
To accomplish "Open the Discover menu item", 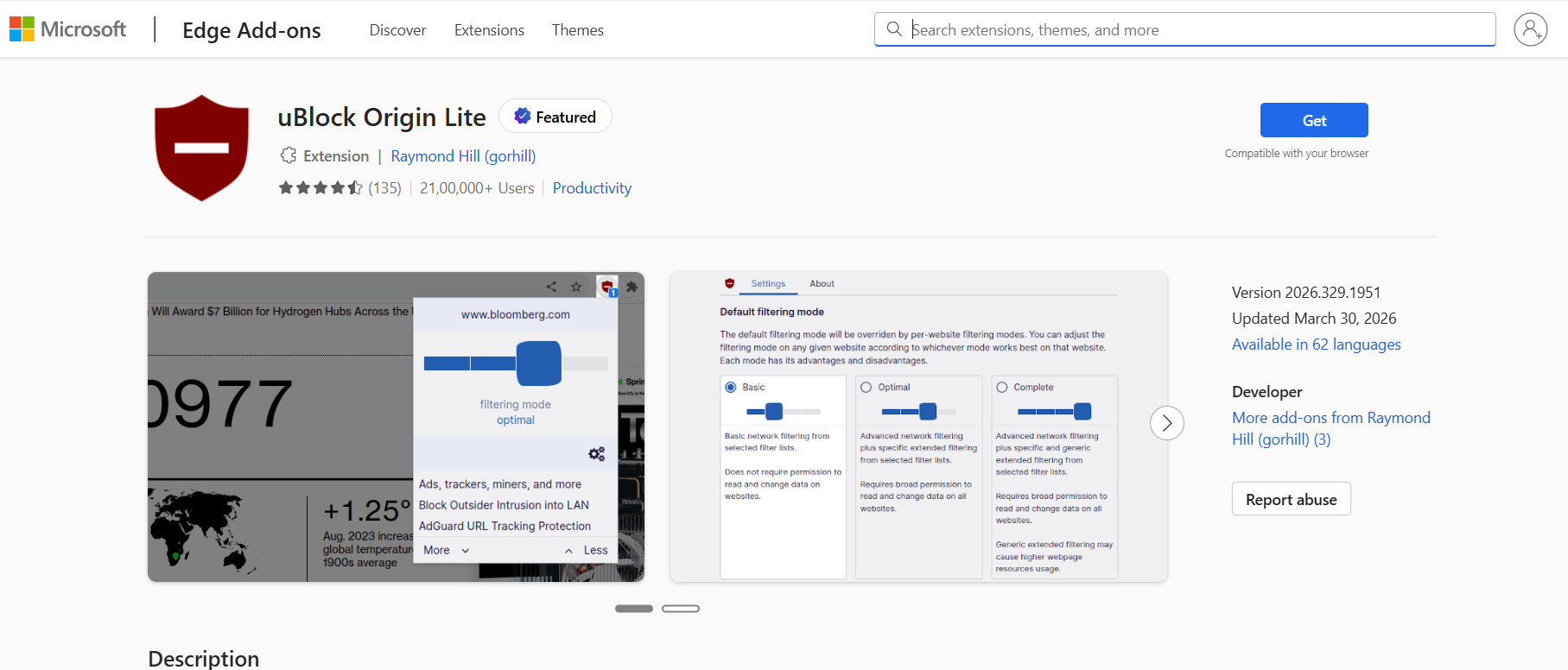I will [x=397, y=29].
